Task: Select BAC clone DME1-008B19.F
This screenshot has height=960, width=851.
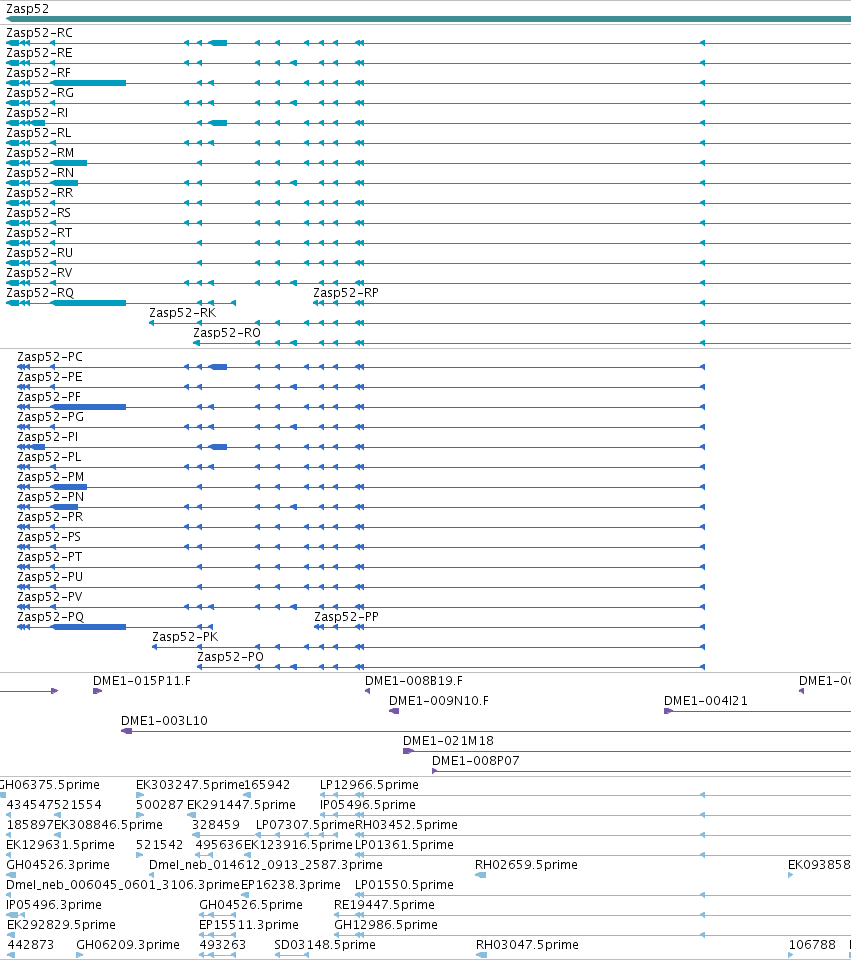Action: [414, 681]
